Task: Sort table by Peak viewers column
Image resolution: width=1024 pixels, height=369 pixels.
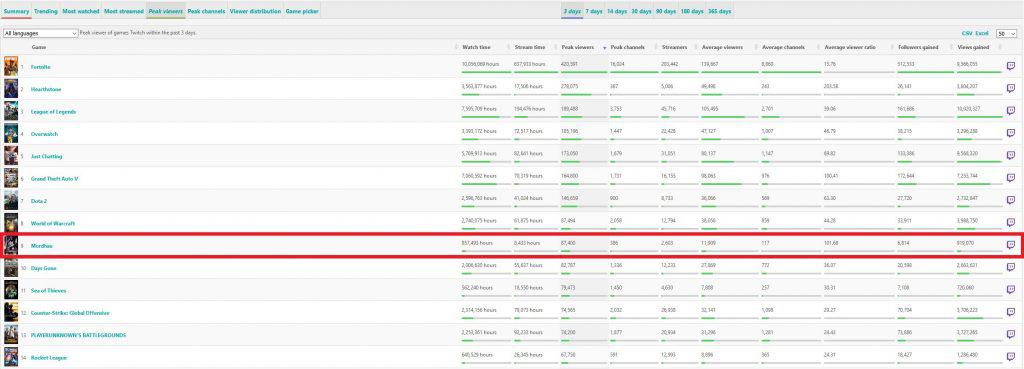Action: (x=578, y=47)
